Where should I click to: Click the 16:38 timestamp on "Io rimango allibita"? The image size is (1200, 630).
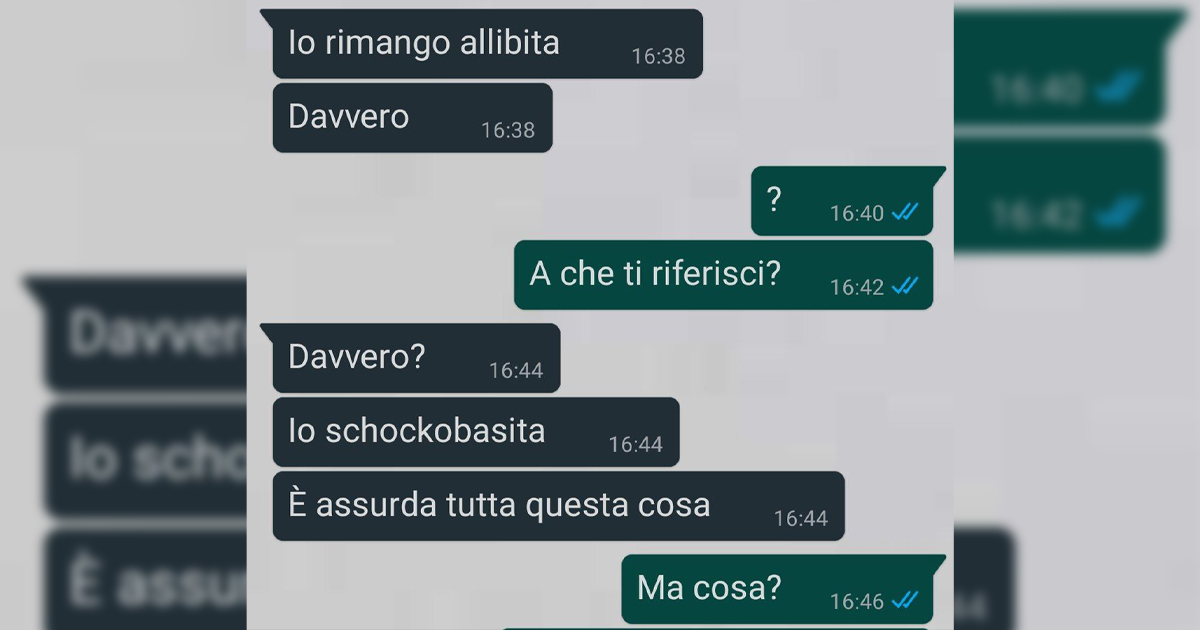point(658,56)
